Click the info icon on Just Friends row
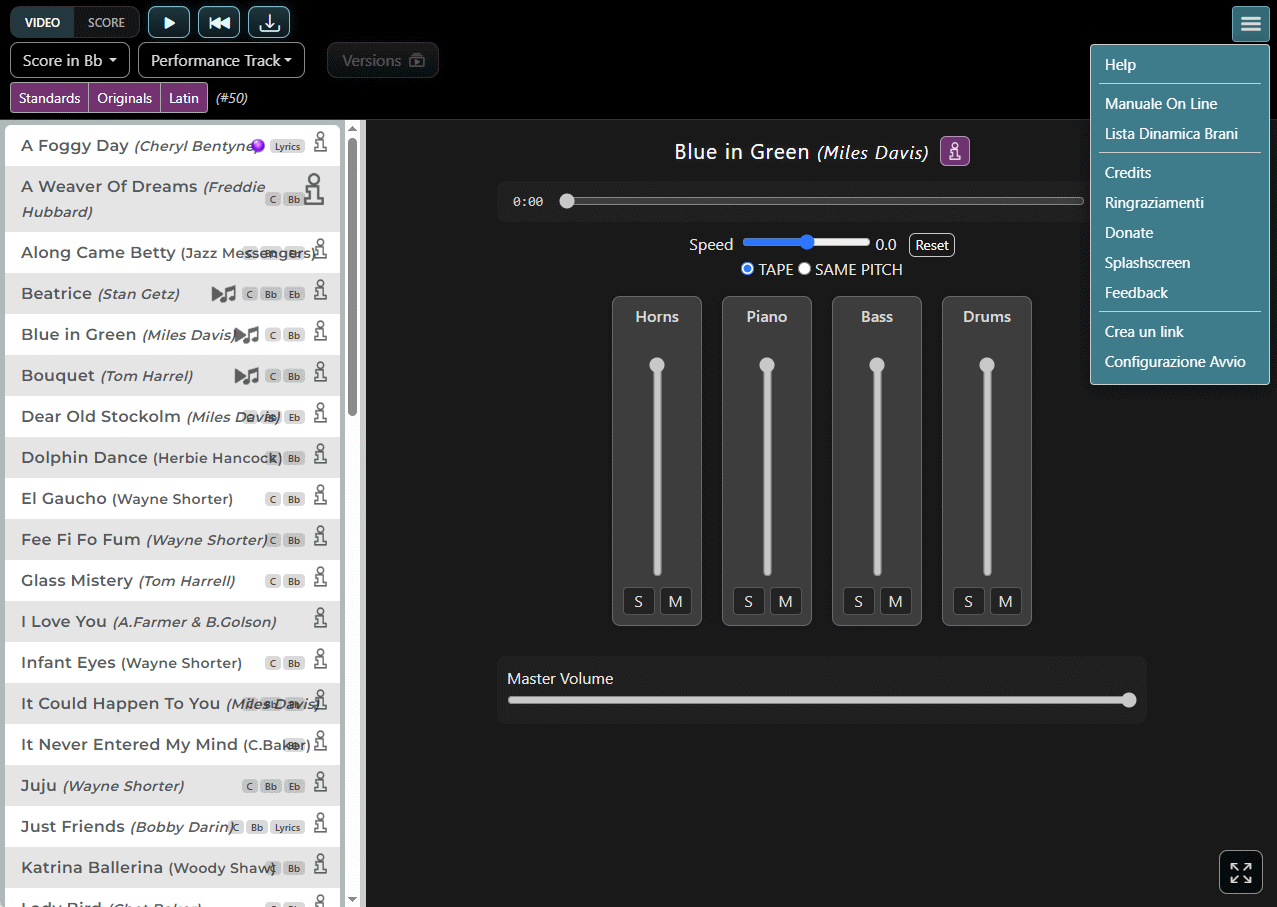 click(x=320, y=825)
